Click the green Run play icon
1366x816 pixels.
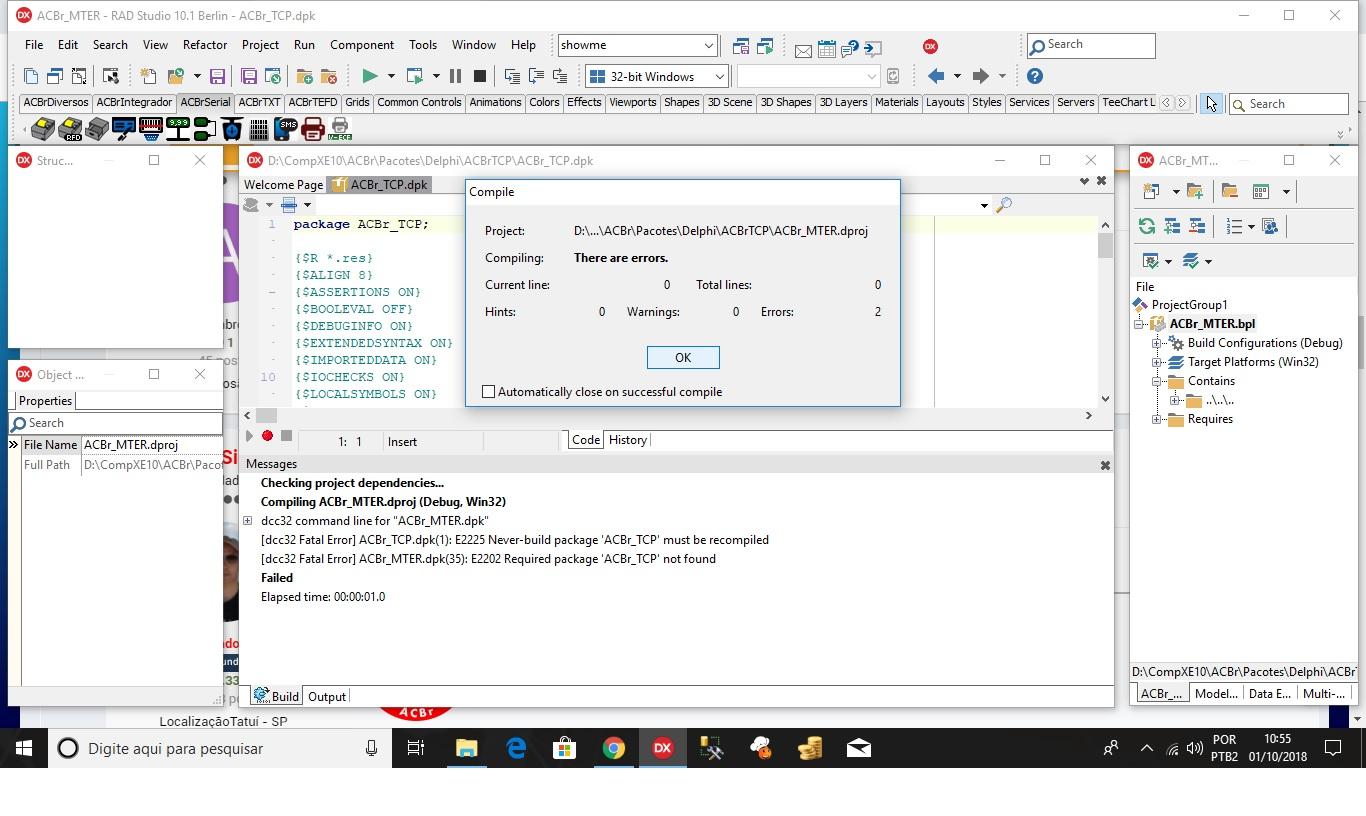point(370,76)
